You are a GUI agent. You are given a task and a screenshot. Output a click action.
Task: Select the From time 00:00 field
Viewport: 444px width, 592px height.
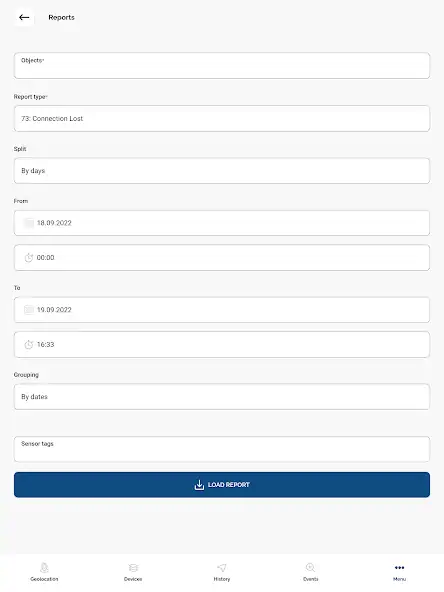tap(222, 258)
